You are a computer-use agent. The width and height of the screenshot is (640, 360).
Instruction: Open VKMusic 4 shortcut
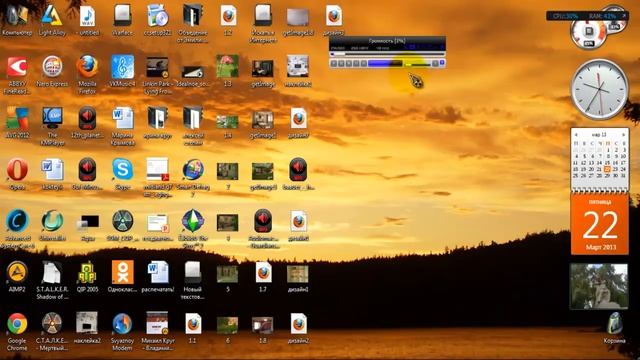pos(122,71)
